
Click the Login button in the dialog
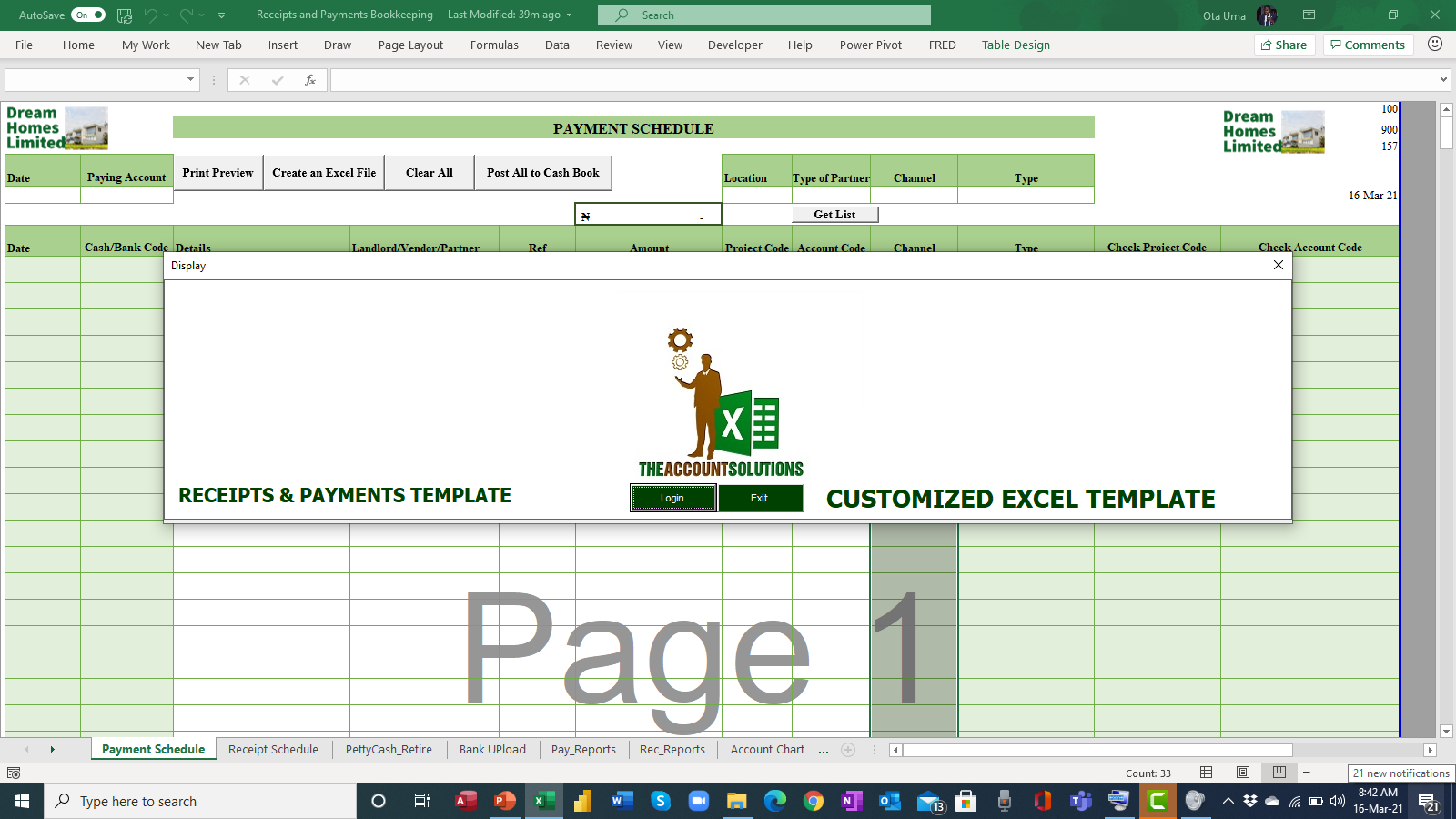point(672,498)
